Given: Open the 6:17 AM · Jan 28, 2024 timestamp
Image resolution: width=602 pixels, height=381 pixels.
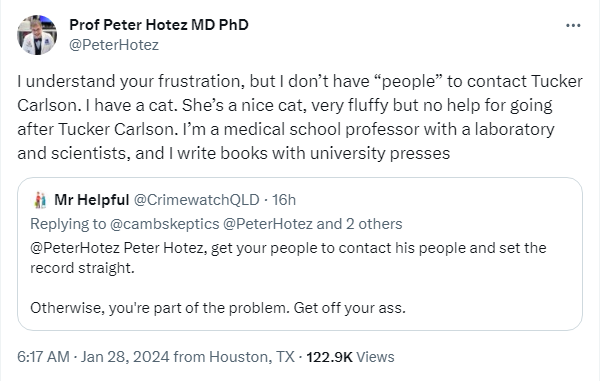Looking at the screenshot, I should click(93, 357).
